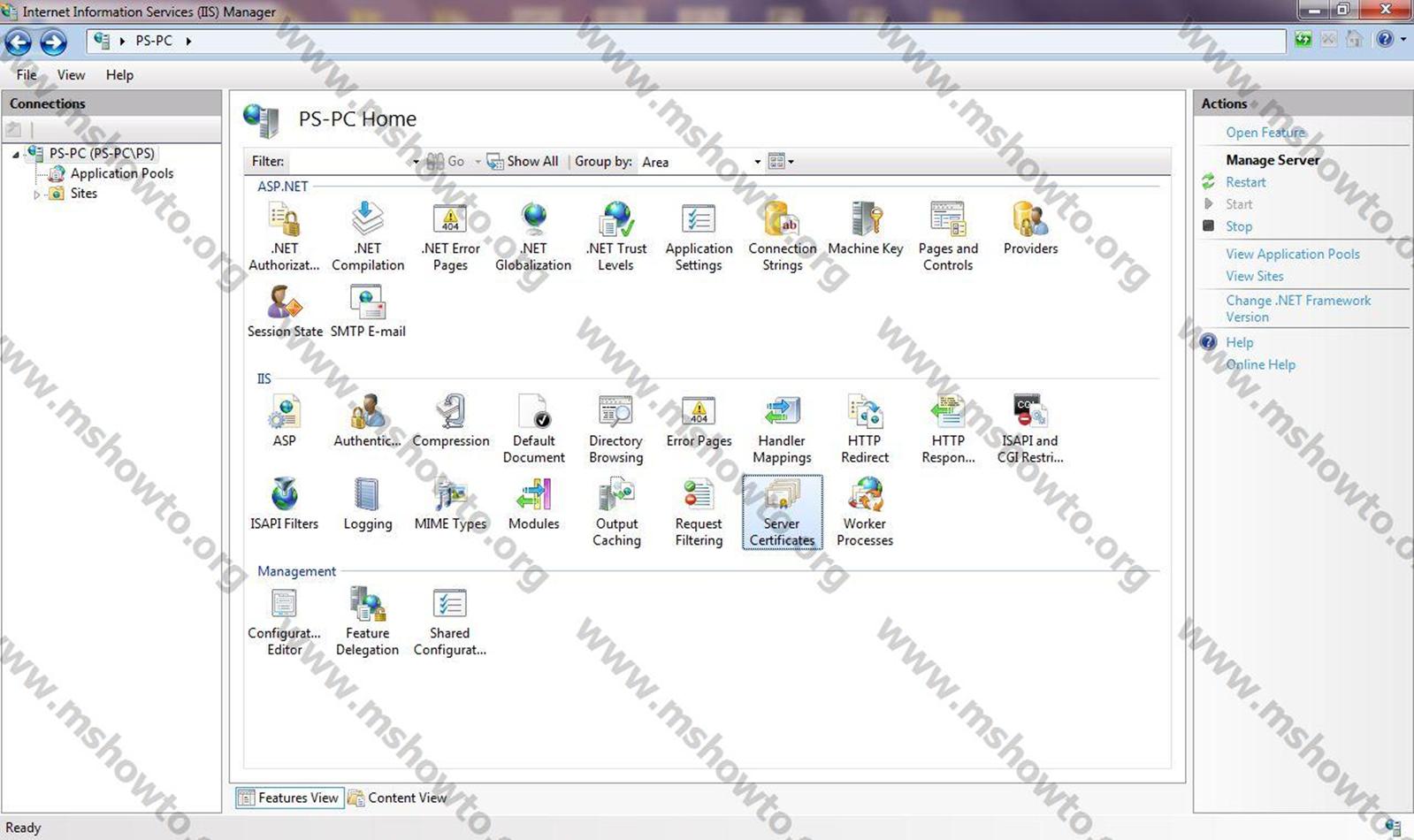Open Application Settings feature
The width and height of the screenshot is (1414, 840).
pyautogui.click(x=699, y=235)
